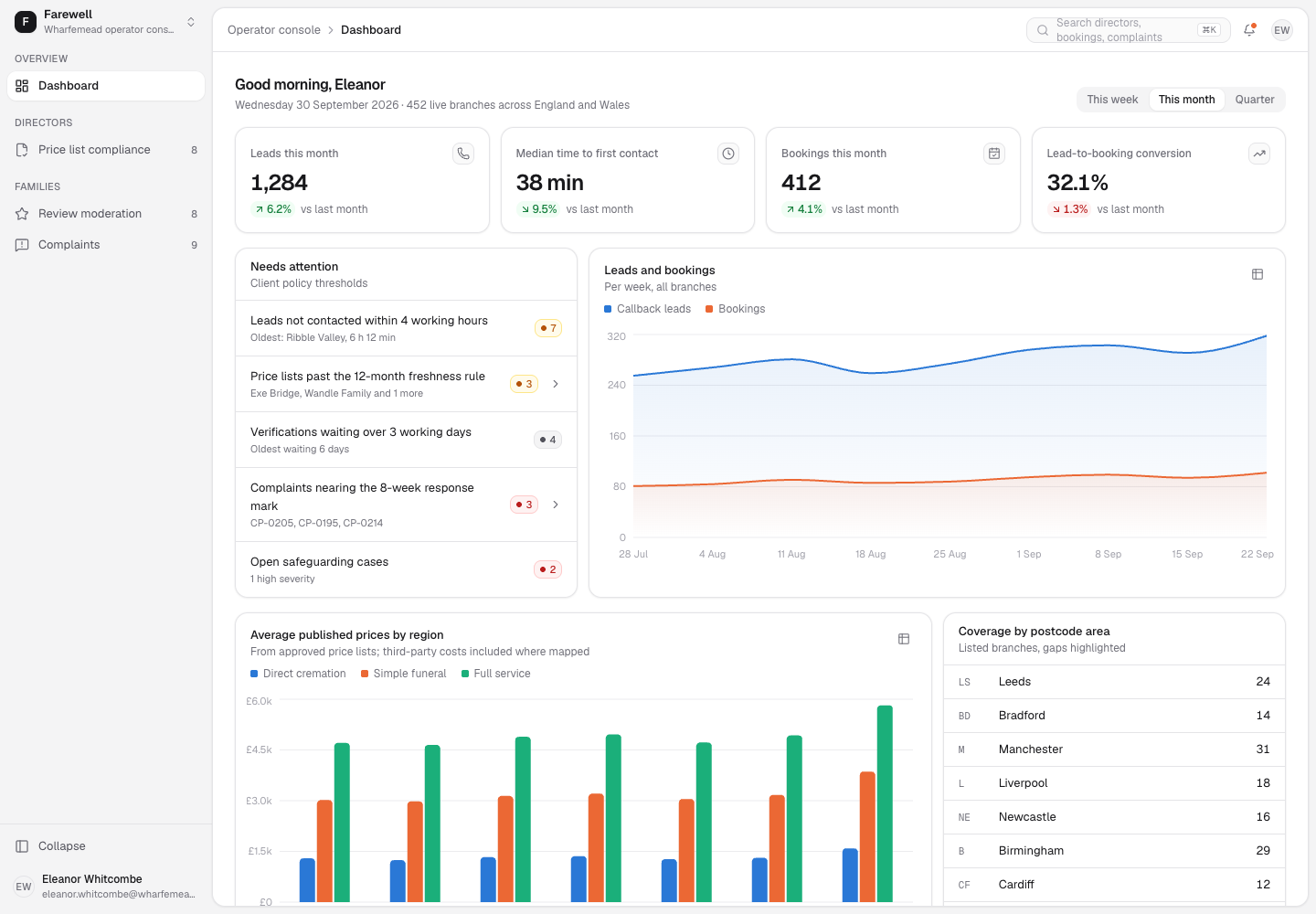Viewport: 1316px width, 914px height.
Task: Click the Review moderation star icon
Action: coord(22,214)
